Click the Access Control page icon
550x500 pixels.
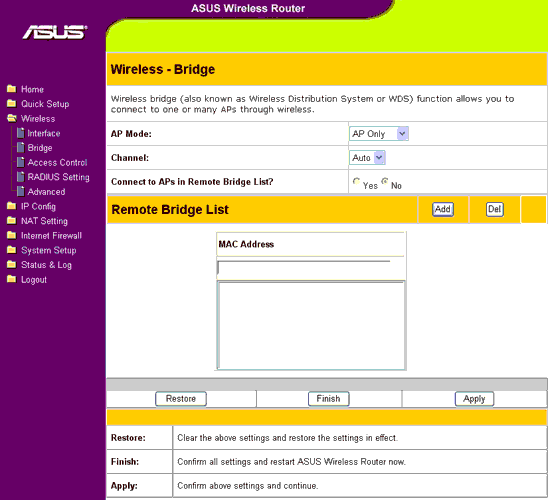[x=21, y=162]
